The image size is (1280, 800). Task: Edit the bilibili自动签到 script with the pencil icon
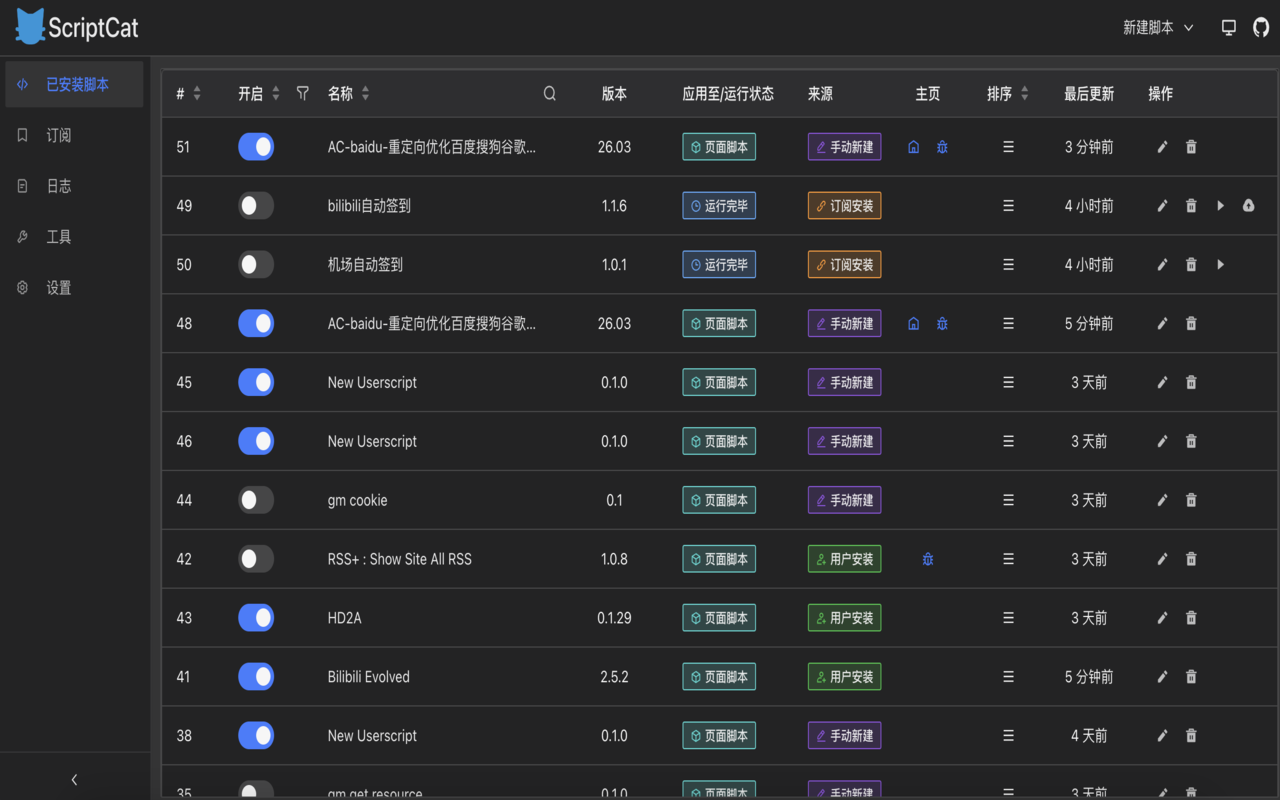click(1162, 205)
